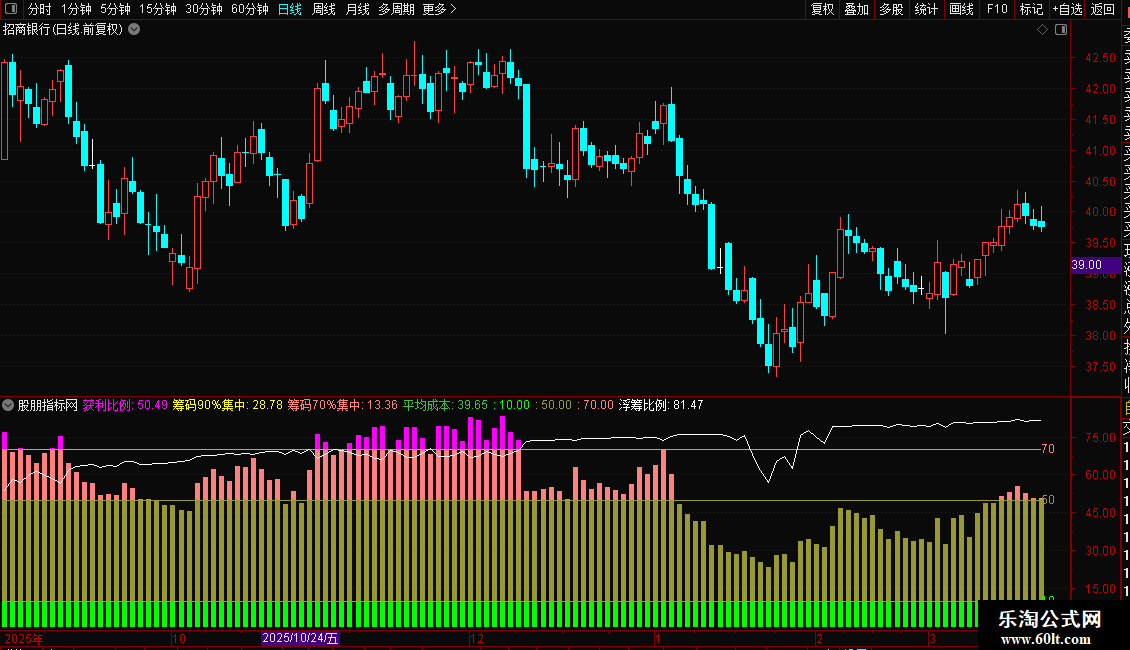Click the 获利比例: 50.49 readout
This screenshot has height=650, width=1130.
pos(125,405)
